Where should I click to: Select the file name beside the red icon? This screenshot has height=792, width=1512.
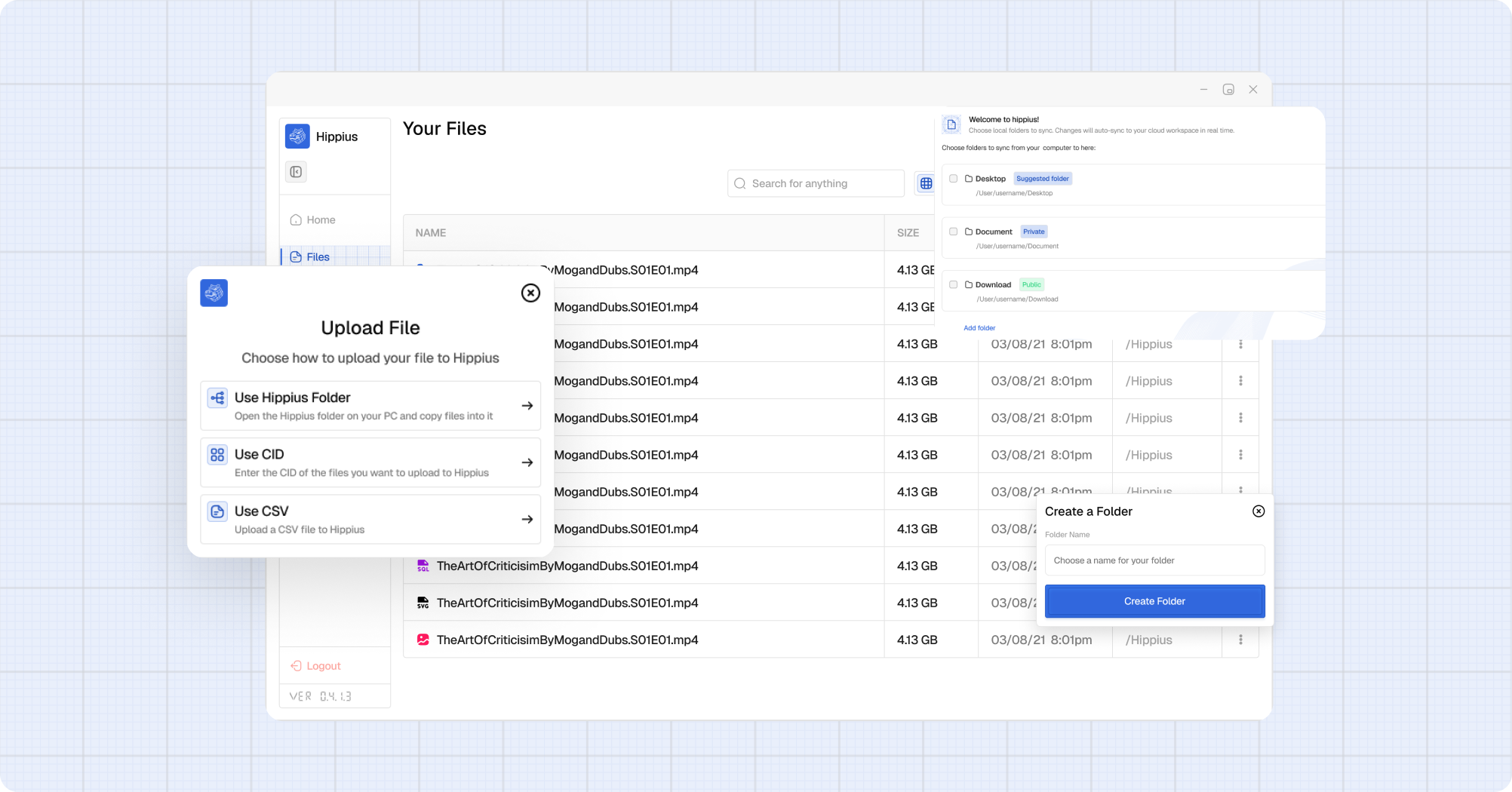coord(567,640)
